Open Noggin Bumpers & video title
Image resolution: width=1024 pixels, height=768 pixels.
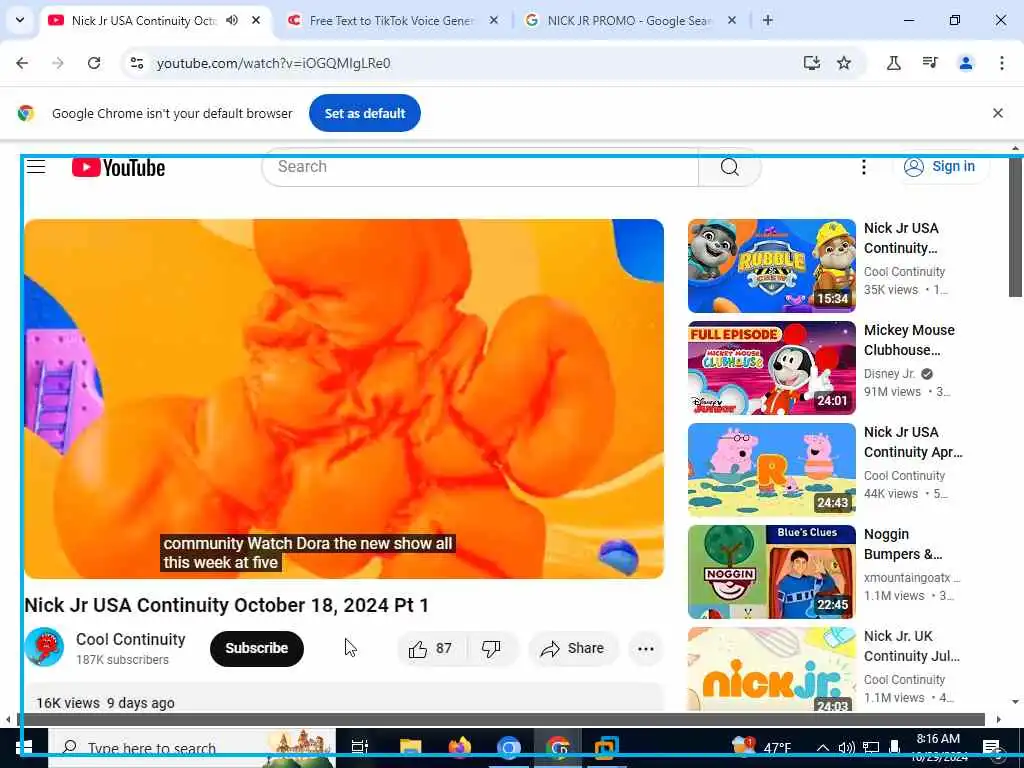[903, 544]
